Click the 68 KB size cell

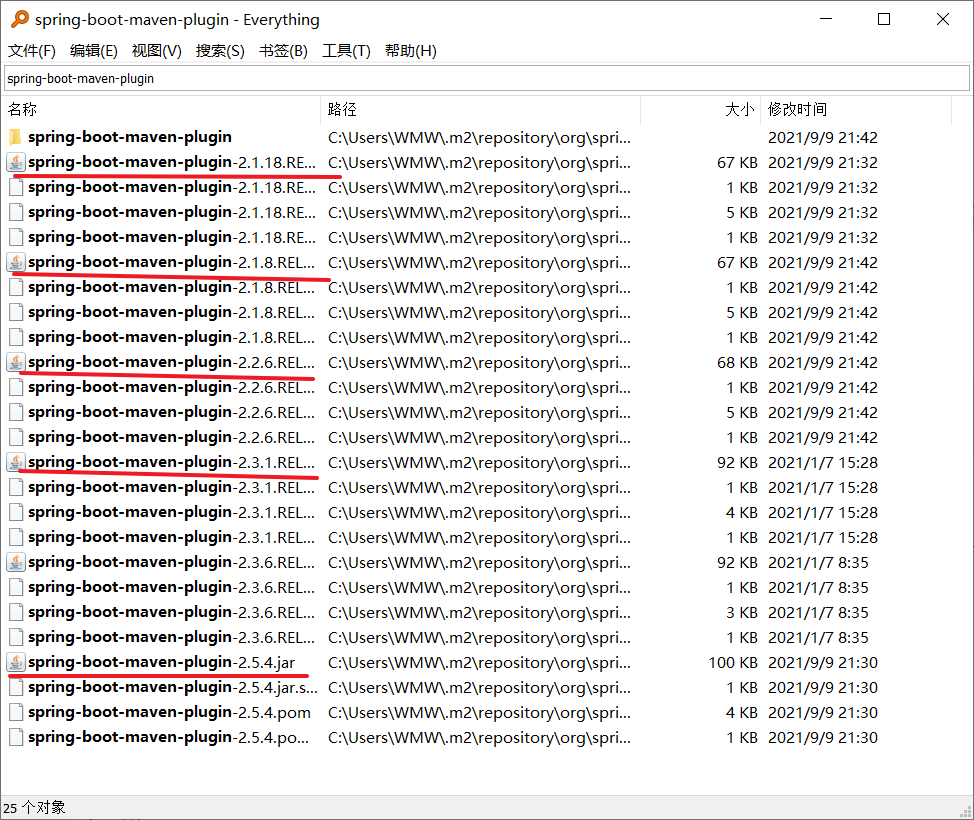click(x=737, y=363)
